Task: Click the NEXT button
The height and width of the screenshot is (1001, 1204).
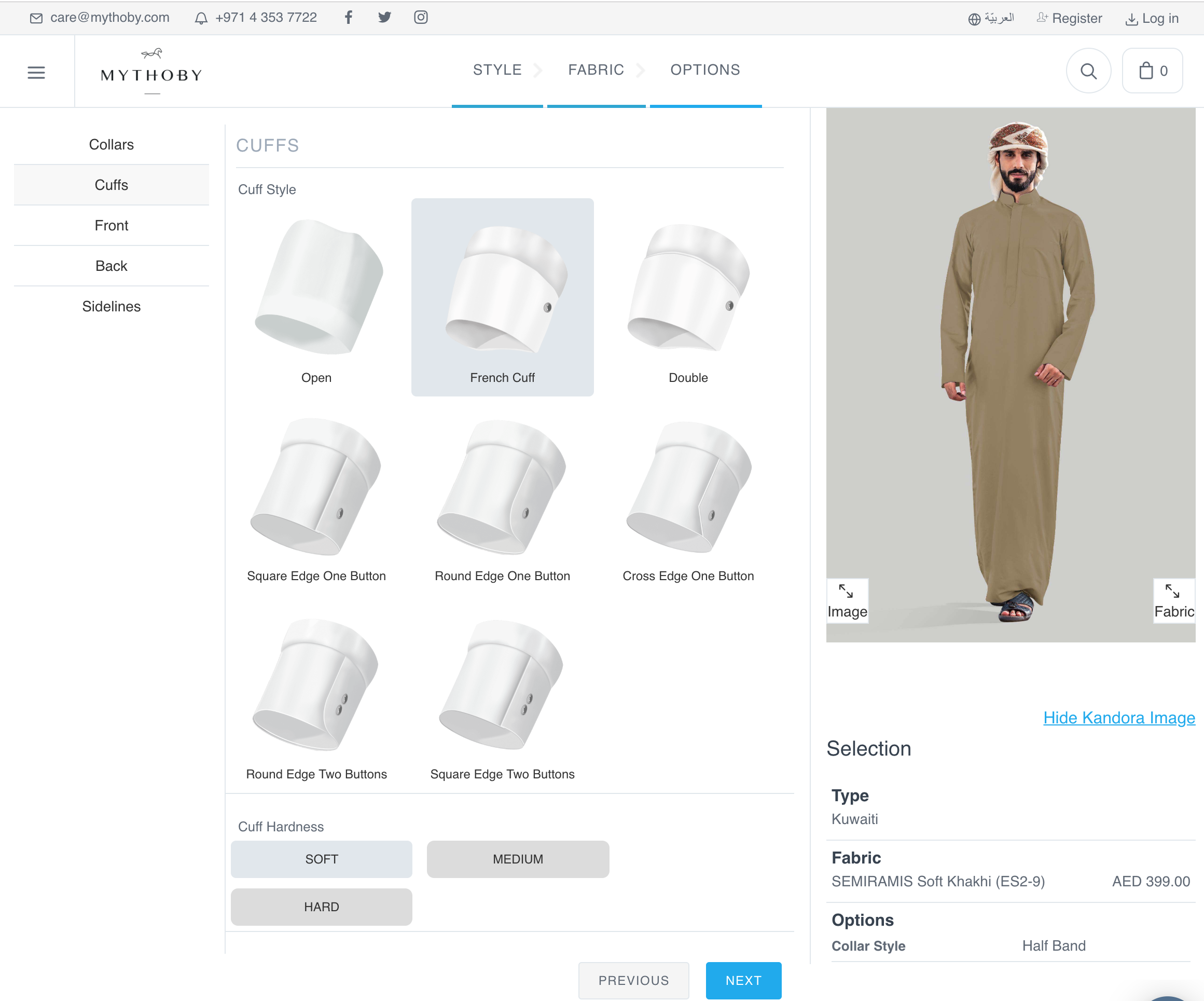Action: 743,980
